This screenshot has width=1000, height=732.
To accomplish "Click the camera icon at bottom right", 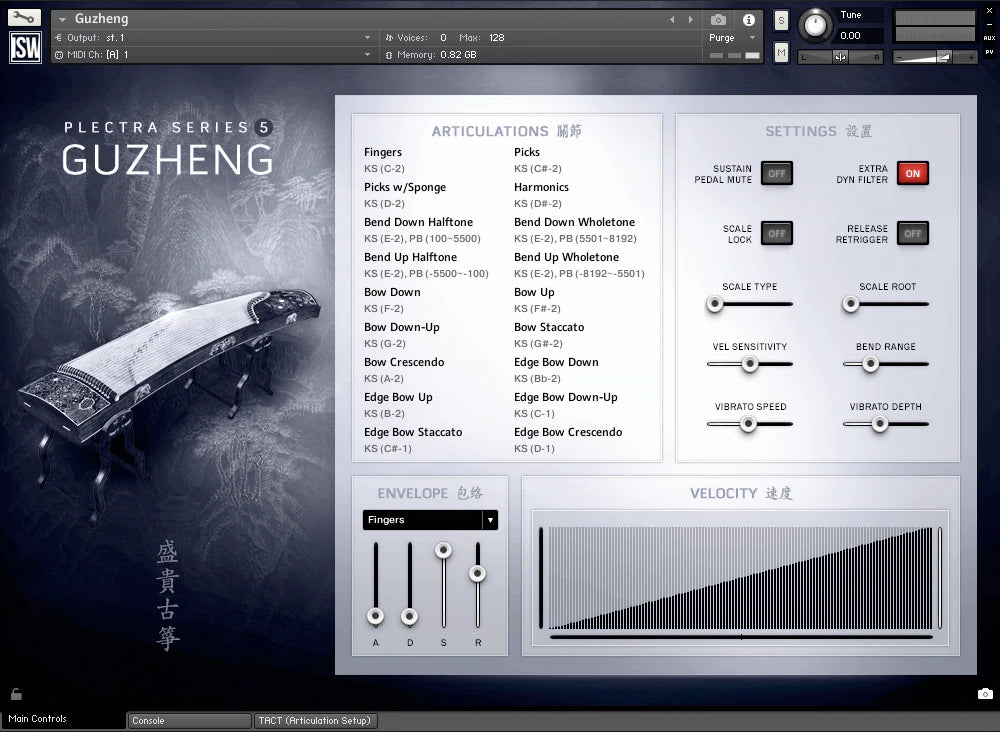I will [x=985, y=694].
